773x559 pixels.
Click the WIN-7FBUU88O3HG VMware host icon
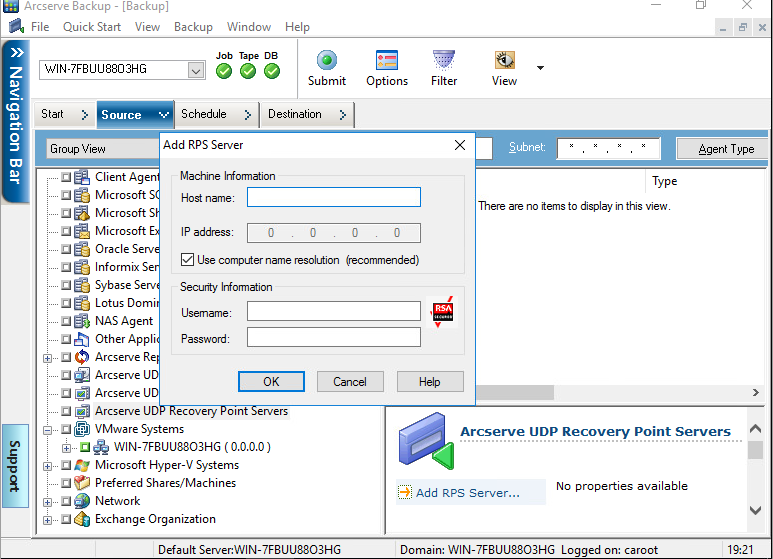[101, 447]
